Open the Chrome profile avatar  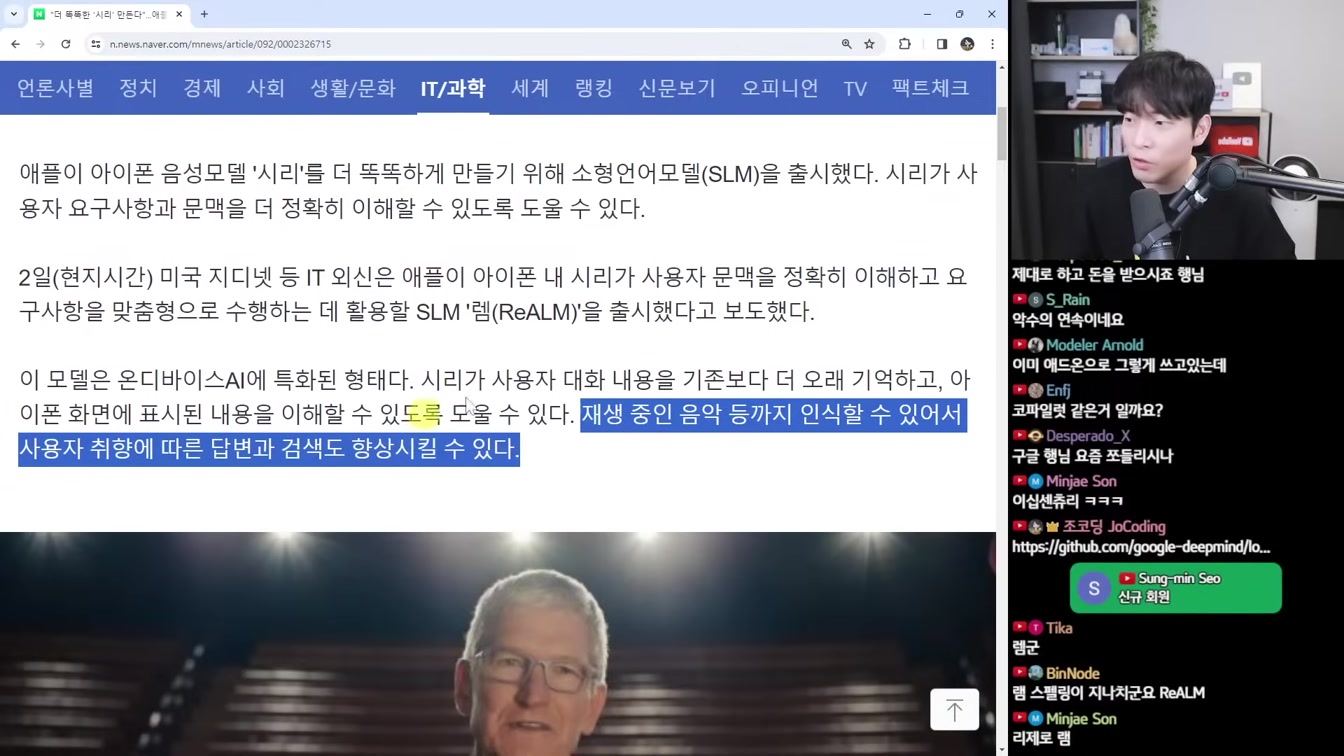click(967, 44)
